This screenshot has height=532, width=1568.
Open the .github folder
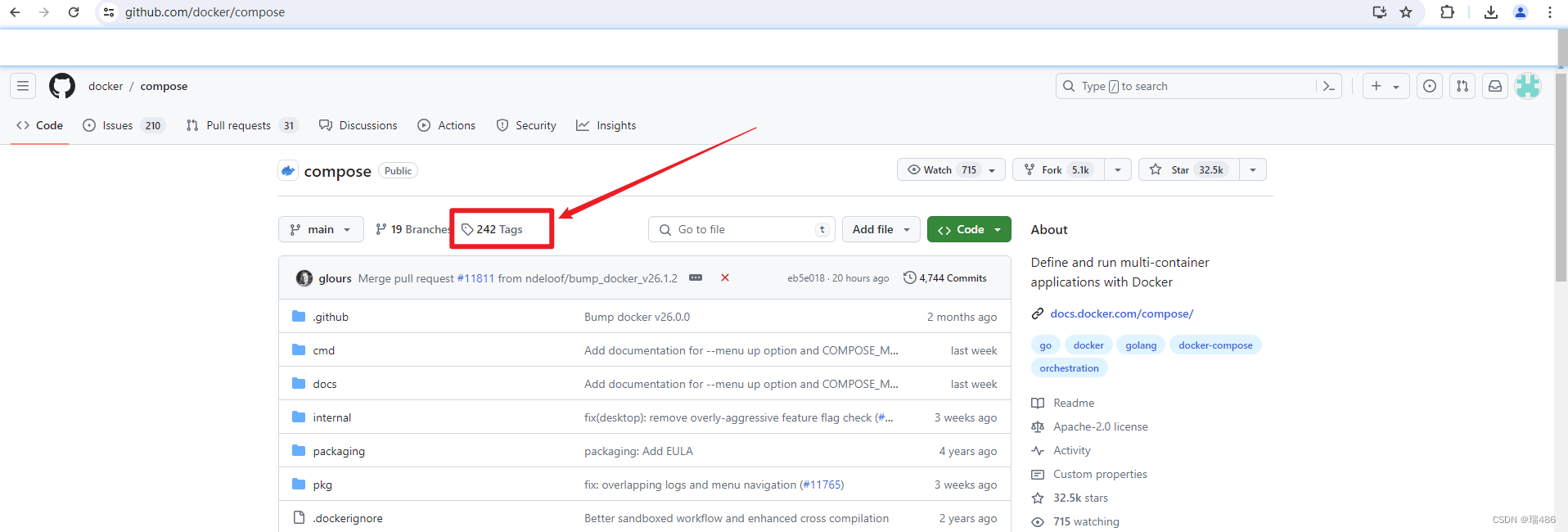331,317
